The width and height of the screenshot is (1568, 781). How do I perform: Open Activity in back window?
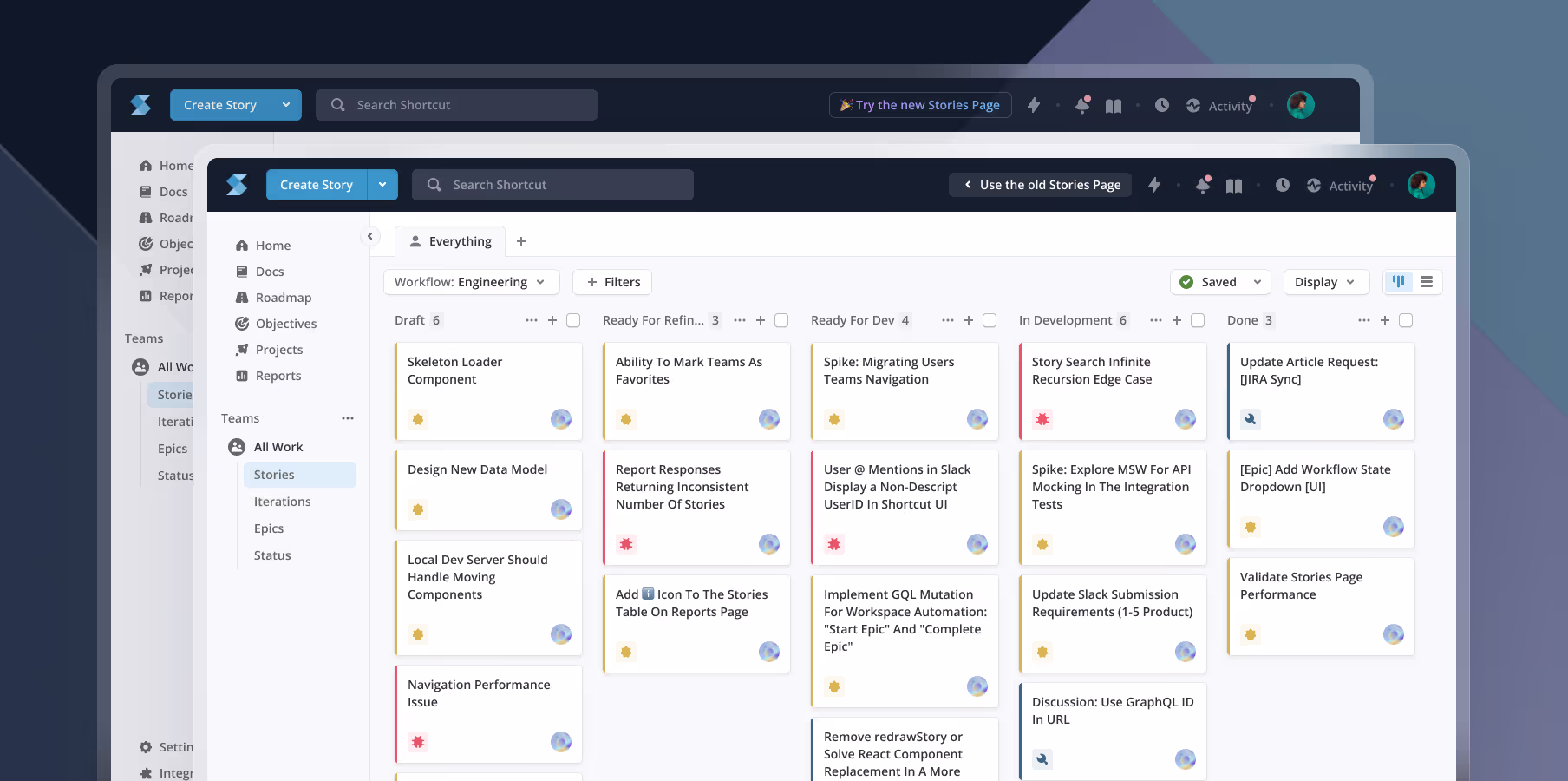click(x=1219, y=106)
